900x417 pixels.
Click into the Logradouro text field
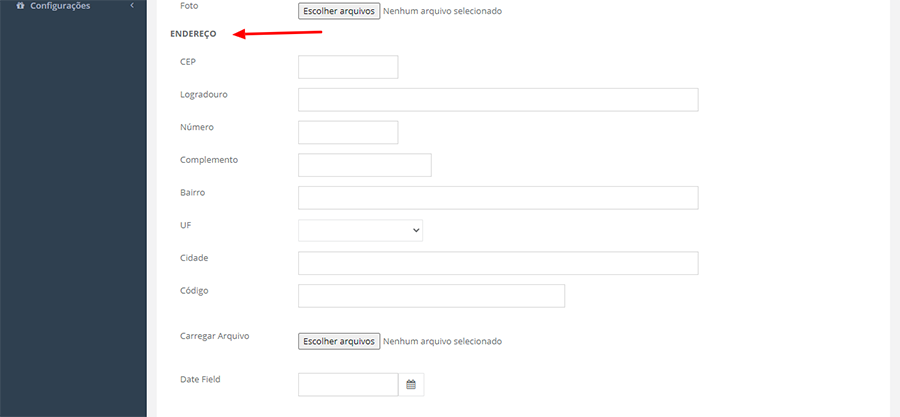pyautogui.click(x=497, y=99)
